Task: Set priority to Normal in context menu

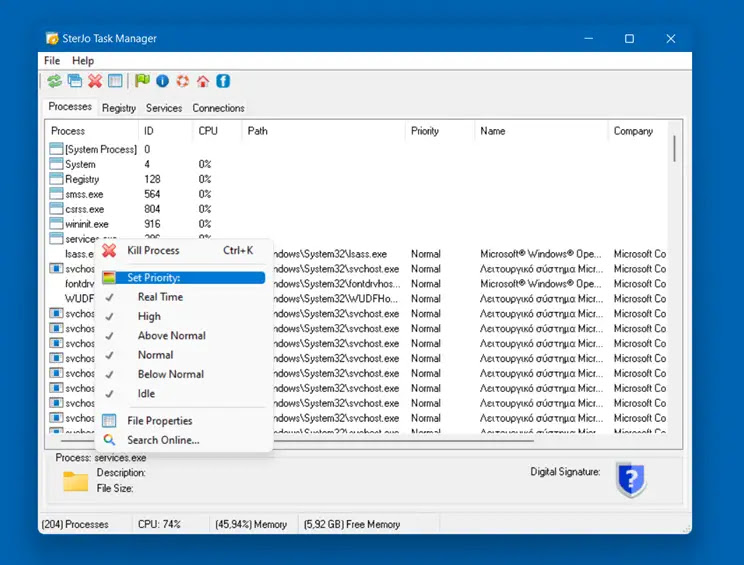Action: pyautogui.click(x=183, y=355)
